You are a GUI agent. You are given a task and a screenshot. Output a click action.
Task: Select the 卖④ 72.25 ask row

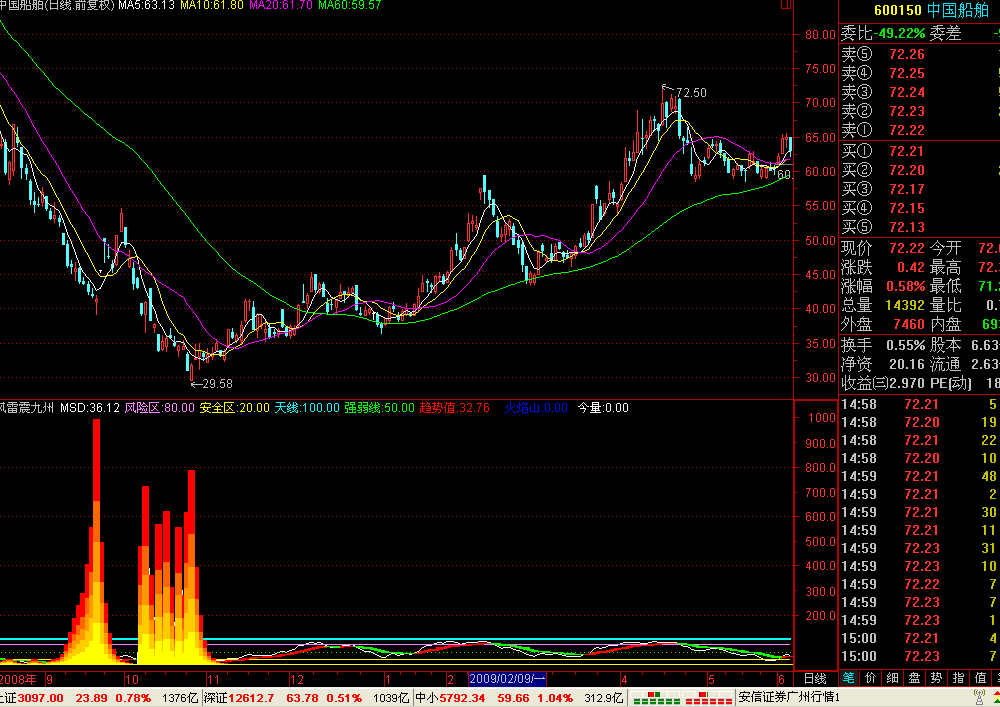[x=920, y=73]
